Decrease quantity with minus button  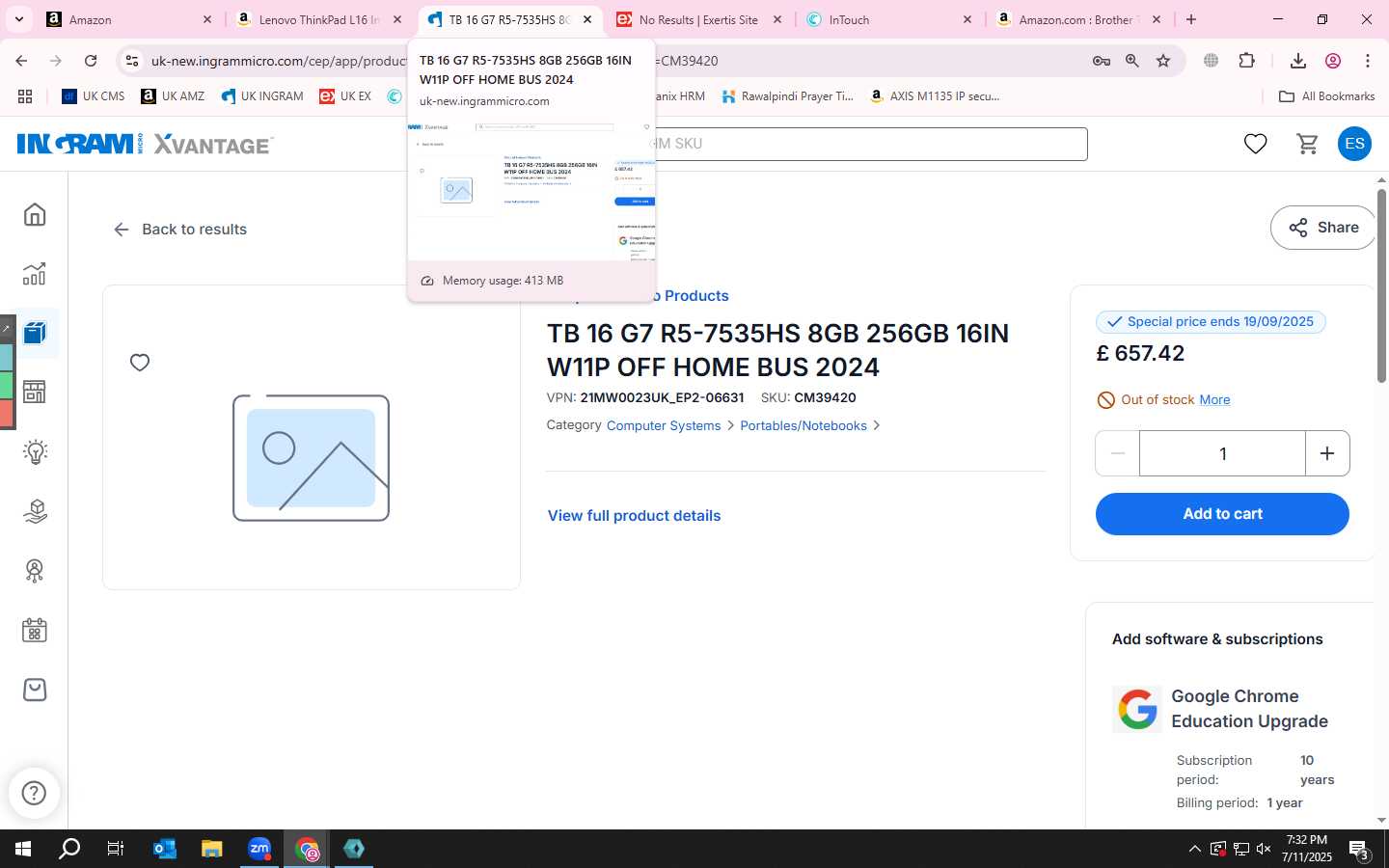click(x=1118, y=453)
